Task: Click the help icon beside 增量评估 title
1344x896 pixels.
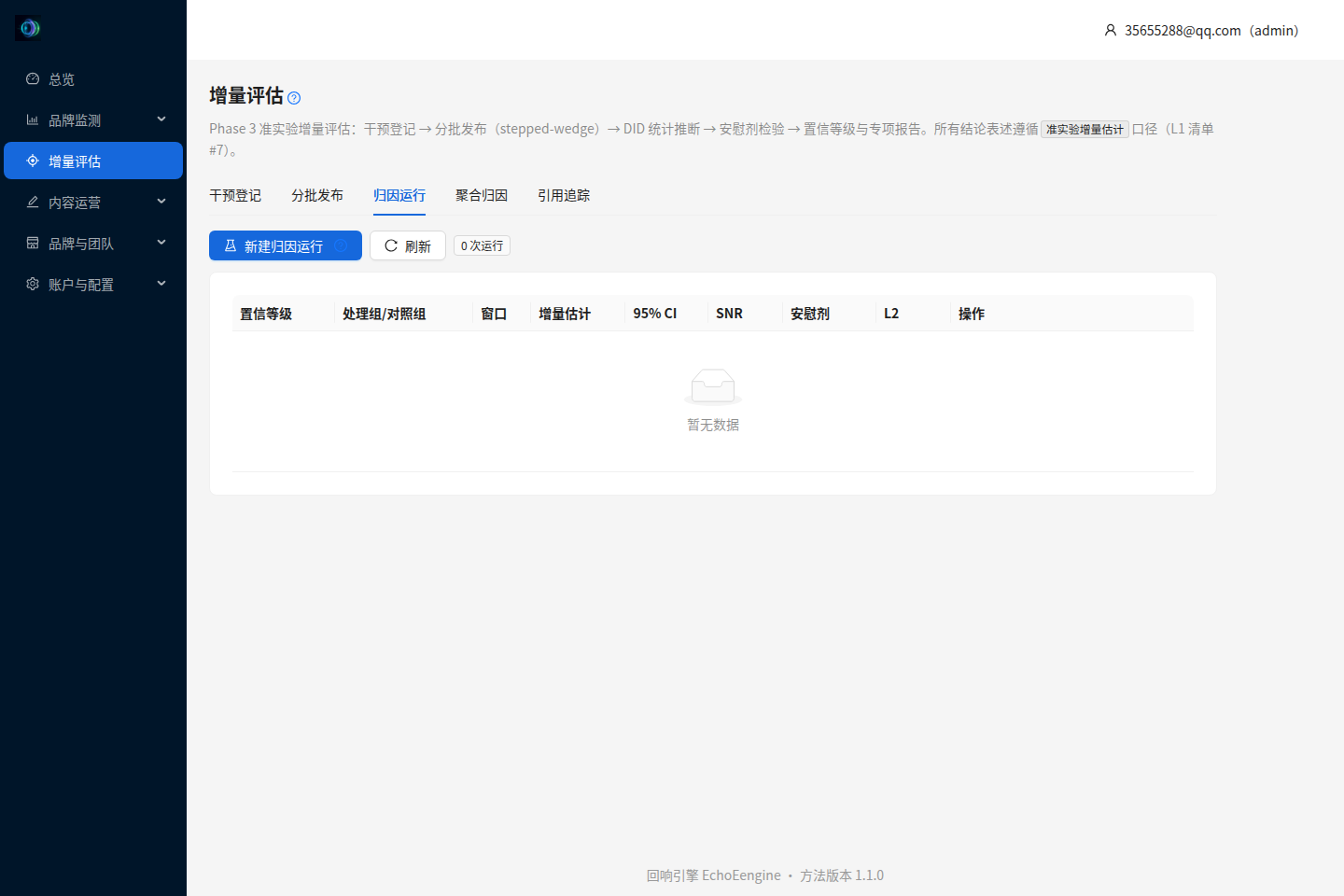Action: (294, 98)
